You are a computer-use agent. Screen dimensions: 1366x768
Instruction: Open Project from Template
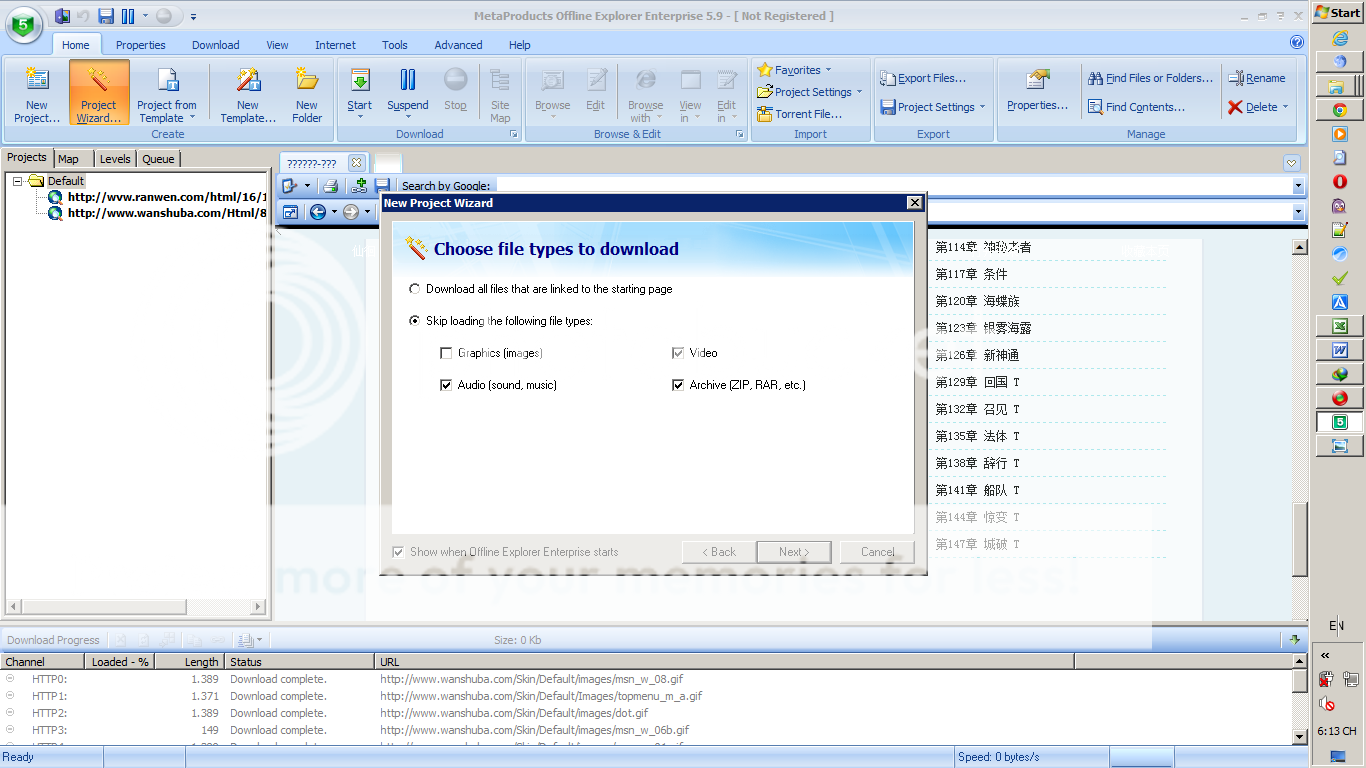click(x=167, y=81)
